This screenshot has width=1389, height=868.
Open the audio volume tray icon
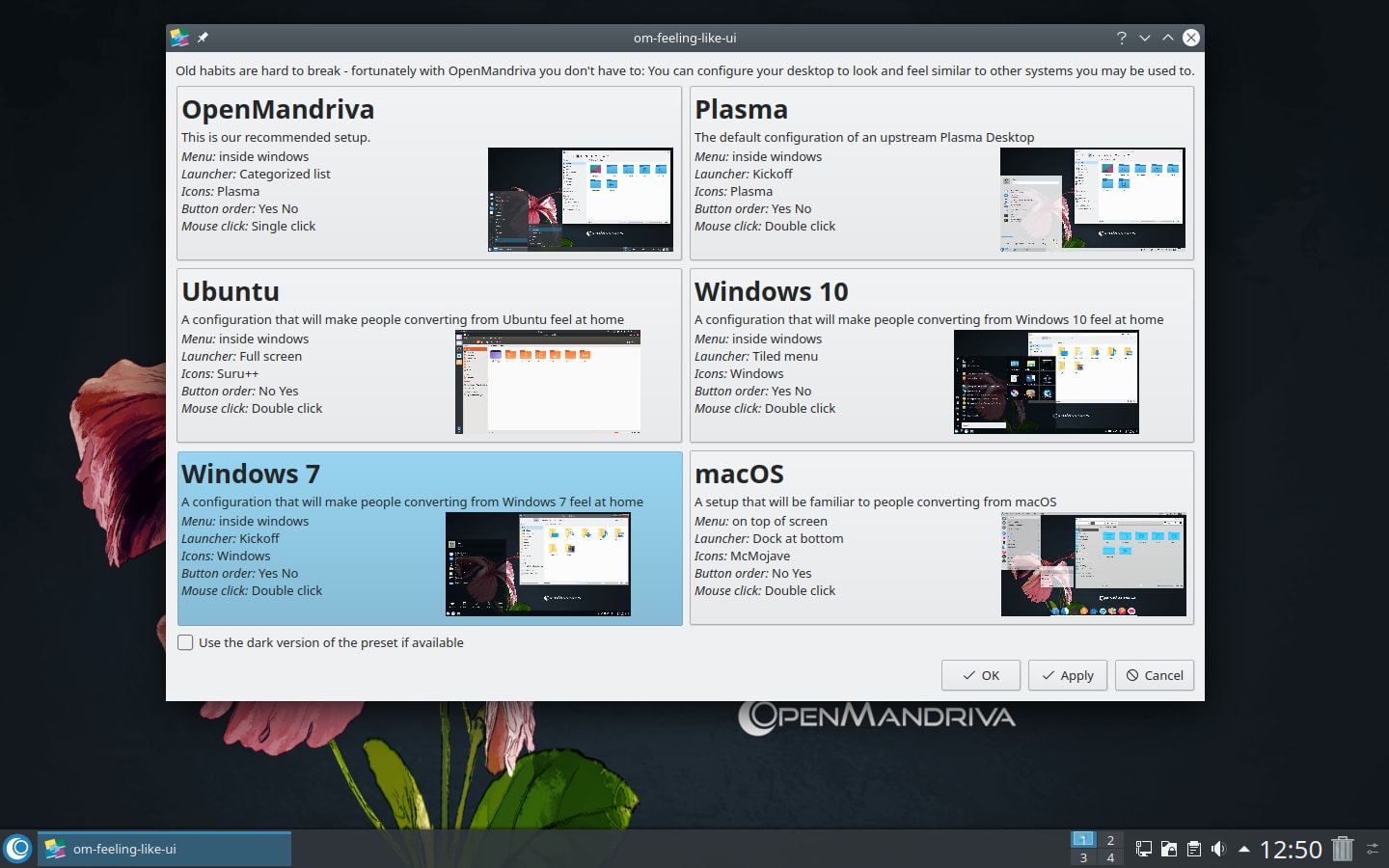point(1218,849)
